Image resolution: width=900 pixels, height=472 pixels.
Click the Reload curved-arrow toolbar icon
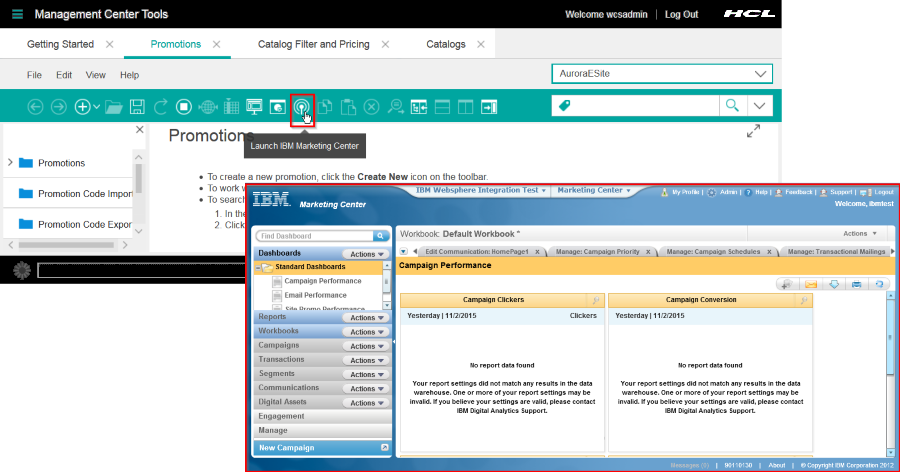pyautogui.click(x=161, y=107)
